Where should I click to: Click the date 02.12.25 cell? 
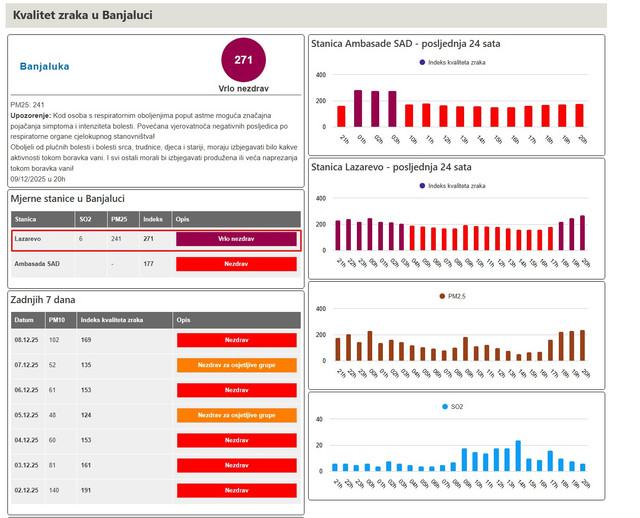[x=27, y=490]
